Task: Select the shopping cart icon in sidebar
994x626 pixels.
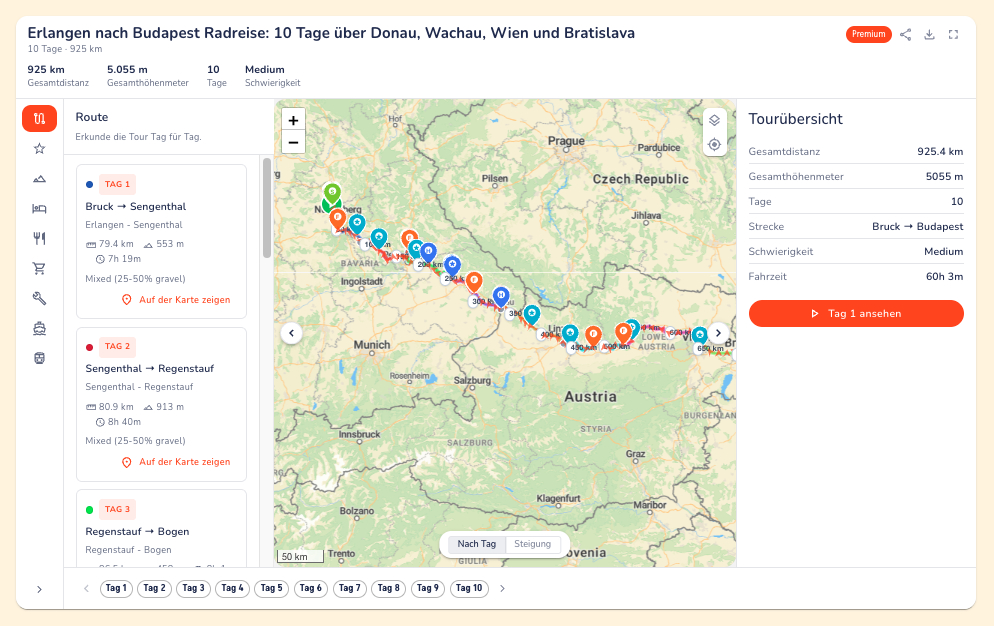Action: click(x=39, y=268)
